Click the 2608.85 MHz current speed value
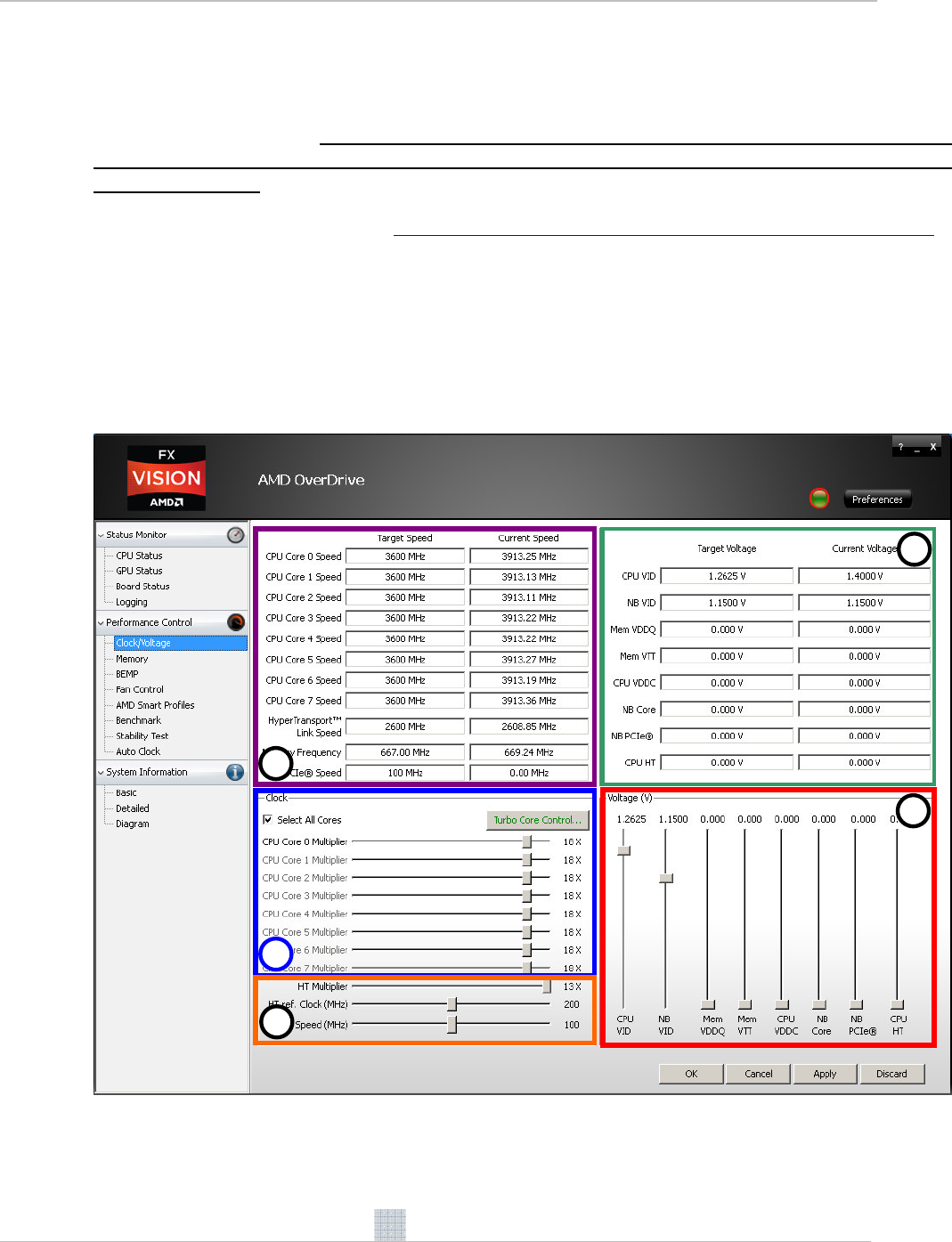952x1242 pixels. tap(529, 727)
